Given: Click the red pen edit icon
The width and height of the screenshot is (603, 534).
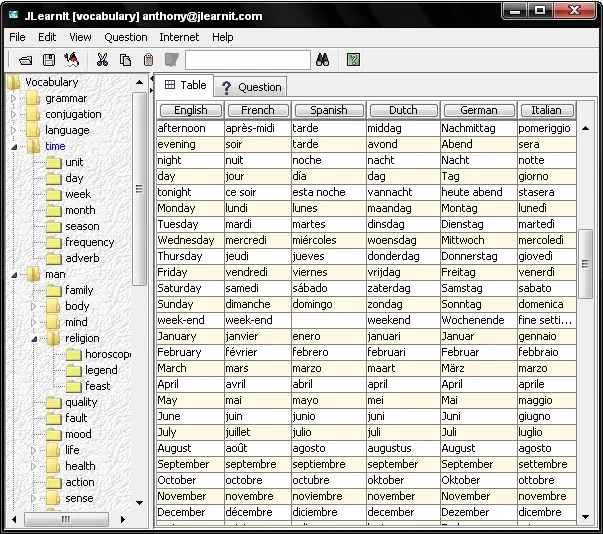Looking at the screenshot, I should click(x=71, y=60).
